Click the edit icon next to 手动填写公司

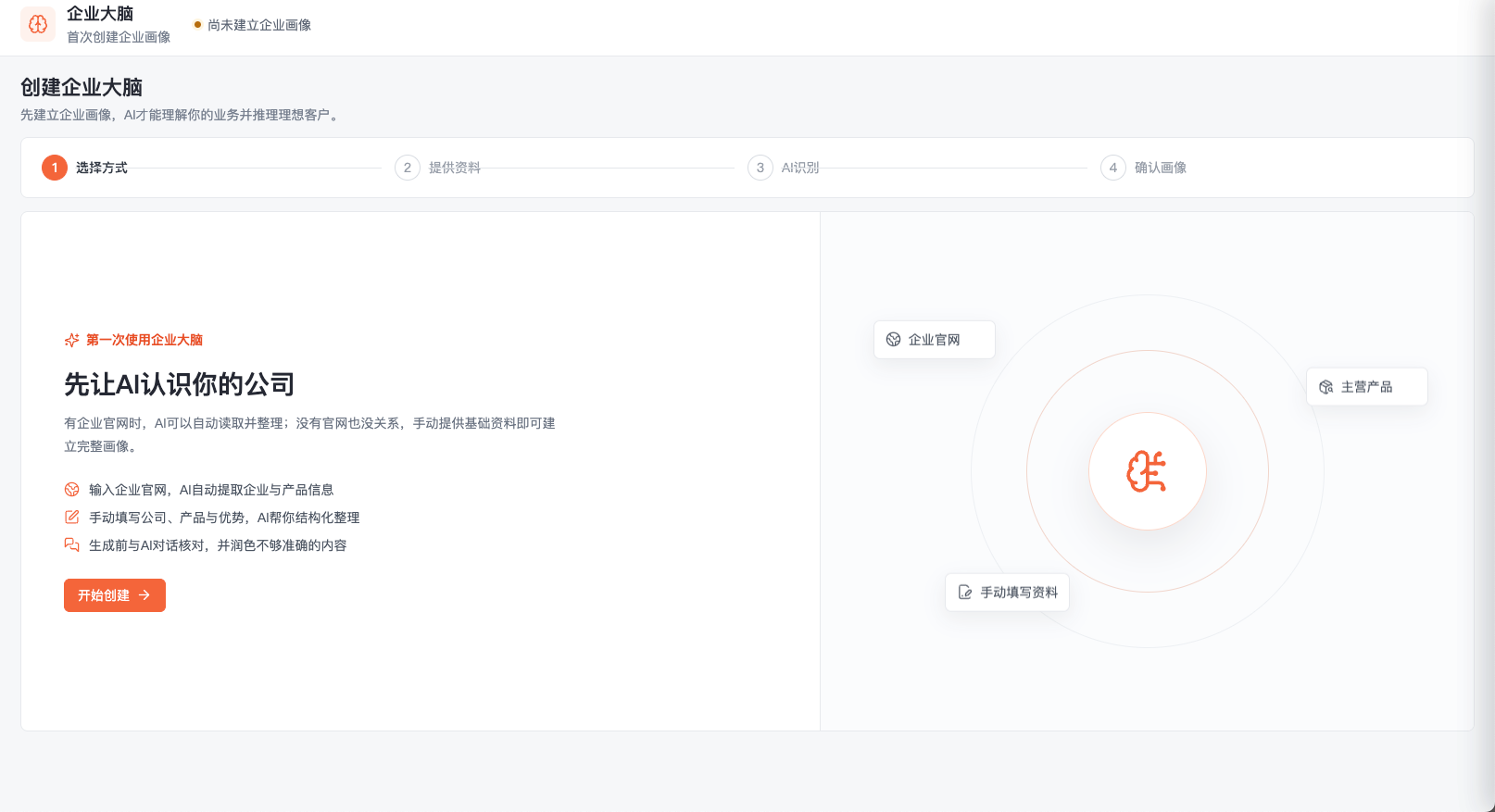click(71, 518)
